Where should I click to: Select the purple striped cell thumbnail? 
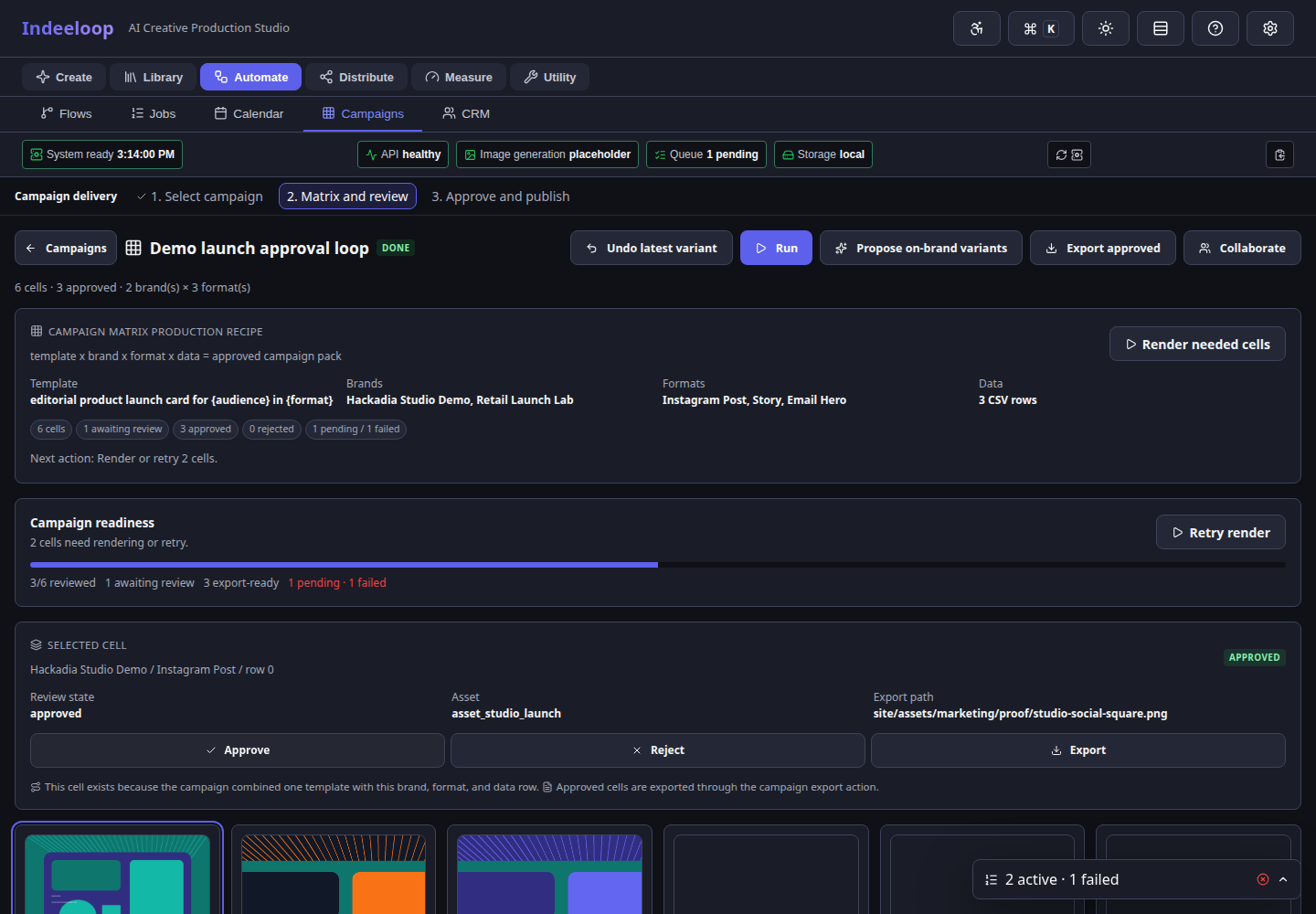(549, 873)
